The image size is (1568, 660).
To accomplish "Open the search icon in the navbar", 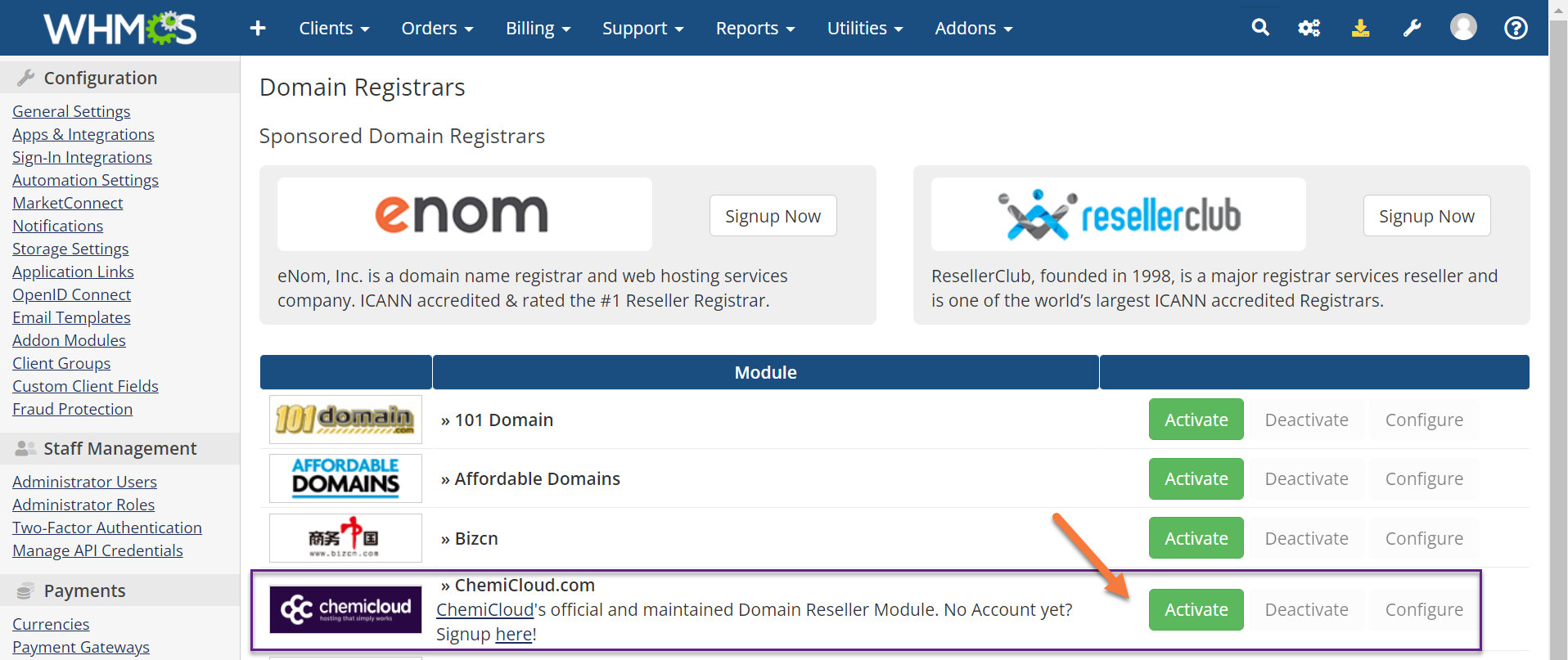I will 1259,27.
